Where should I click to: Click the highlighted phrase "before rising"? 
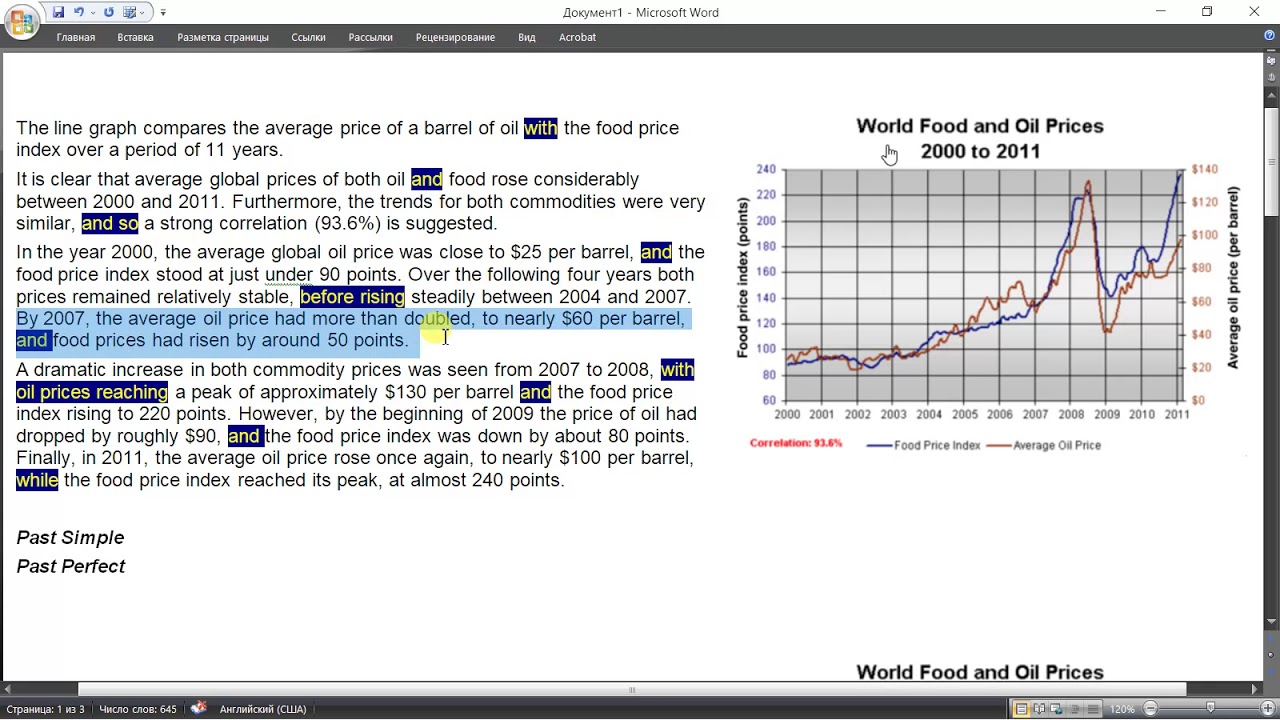(352, 297)
